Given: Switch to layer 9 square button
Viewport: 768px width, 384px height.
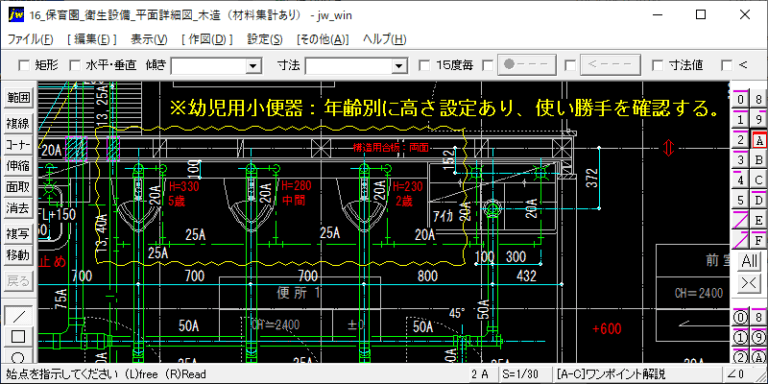Looking at the screenshot, I should 759,120.
